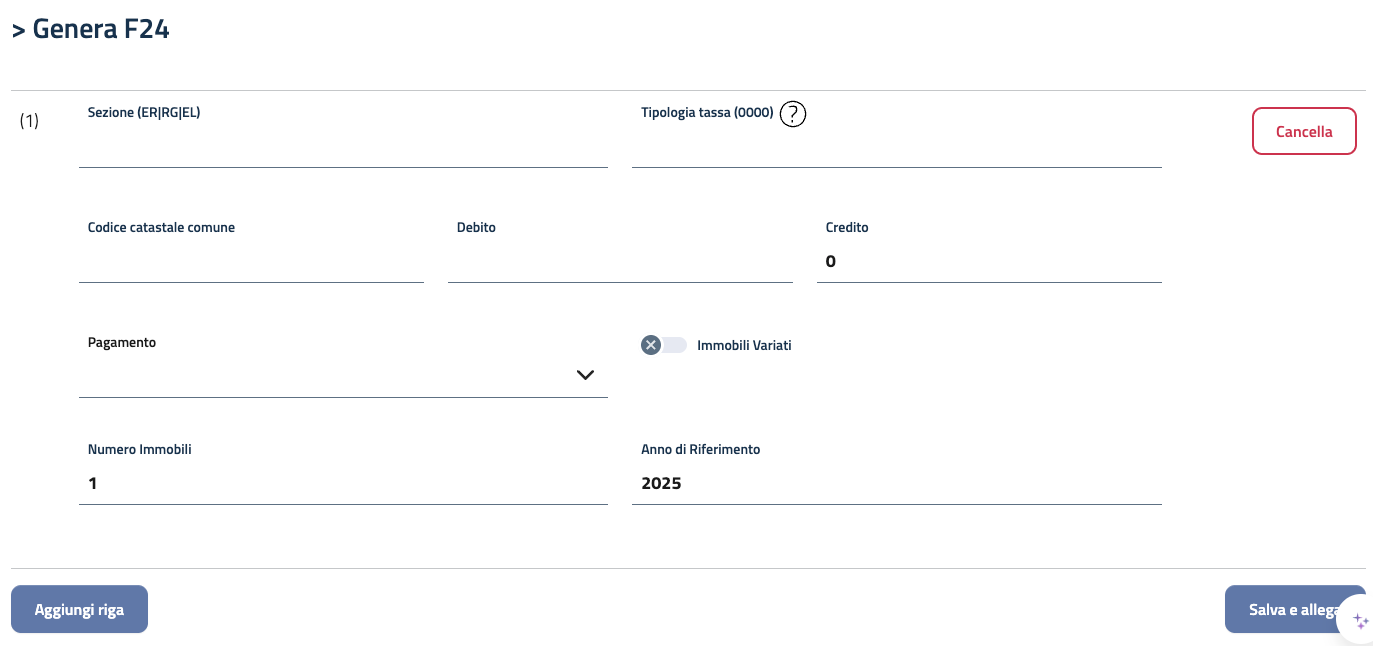The width and height of the screenshot is (1373, 646).
Task: Toggle the Immobili Variati switch
Action: coord(664,345)
